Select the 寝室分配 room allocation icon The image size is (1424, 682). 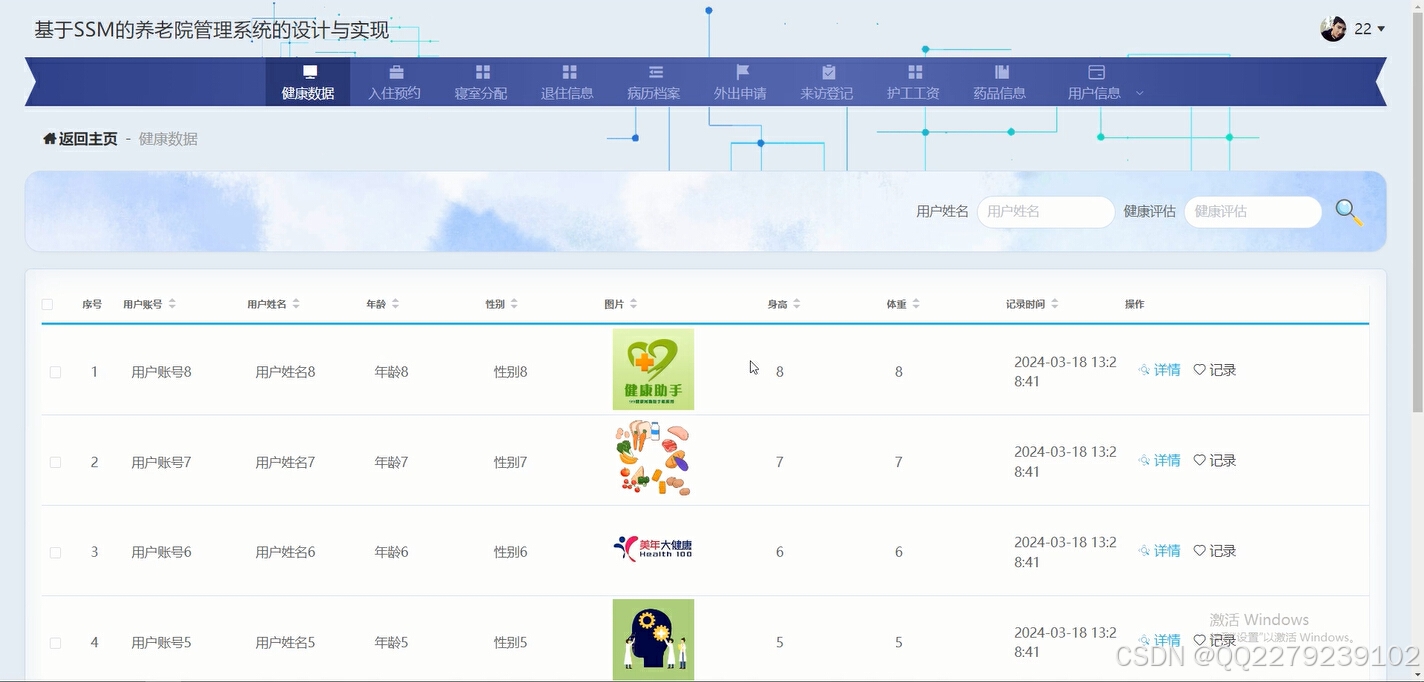coord(481,73)
